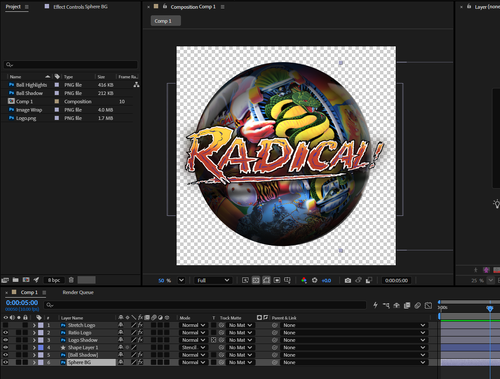500x379 pixels.
Task: Select the Composition Comp 1 viewer tab
Action: [193, 7]
